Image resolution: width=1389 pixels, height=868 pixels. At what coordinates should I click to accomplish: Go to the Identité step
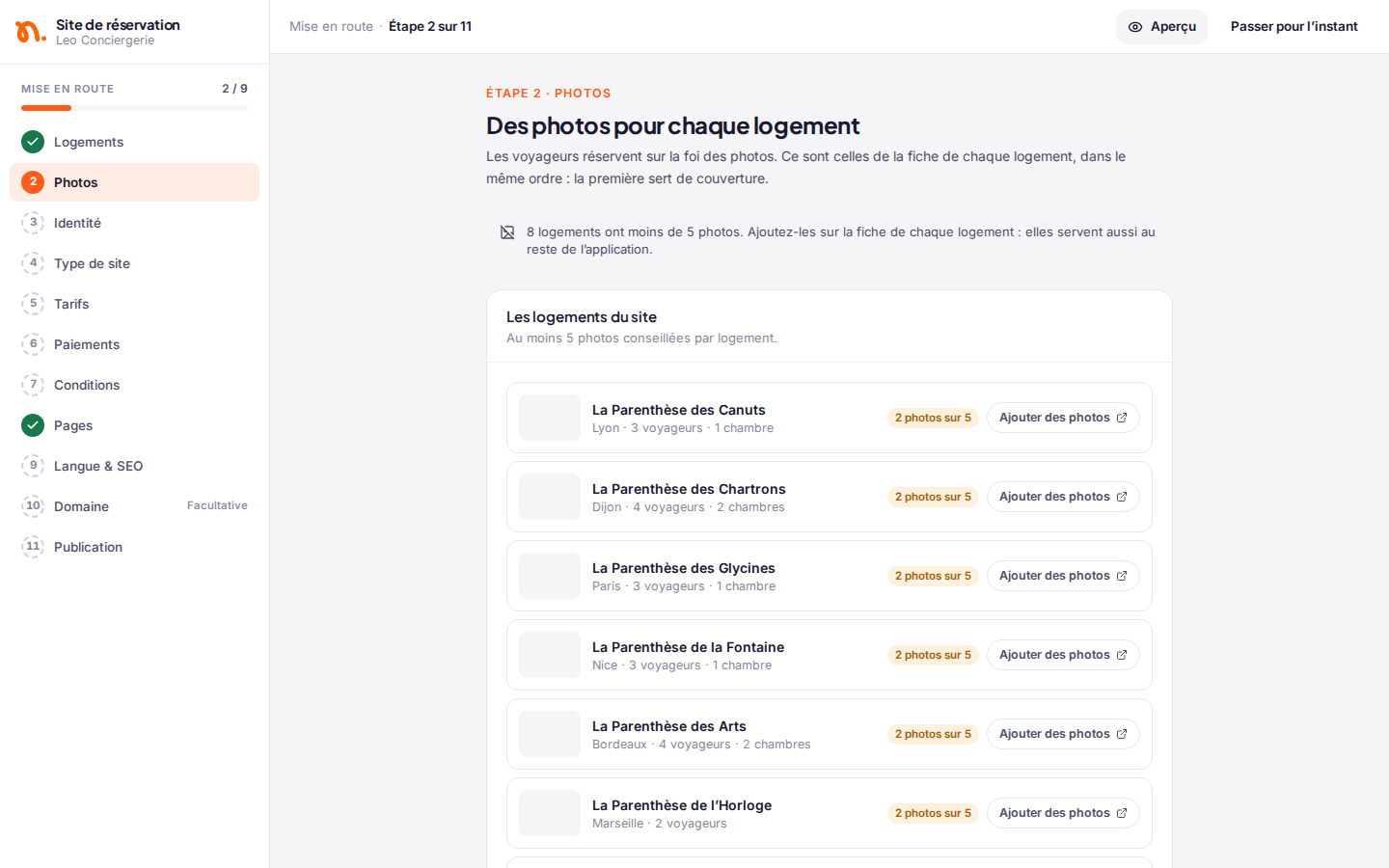(x=134, y=223)
